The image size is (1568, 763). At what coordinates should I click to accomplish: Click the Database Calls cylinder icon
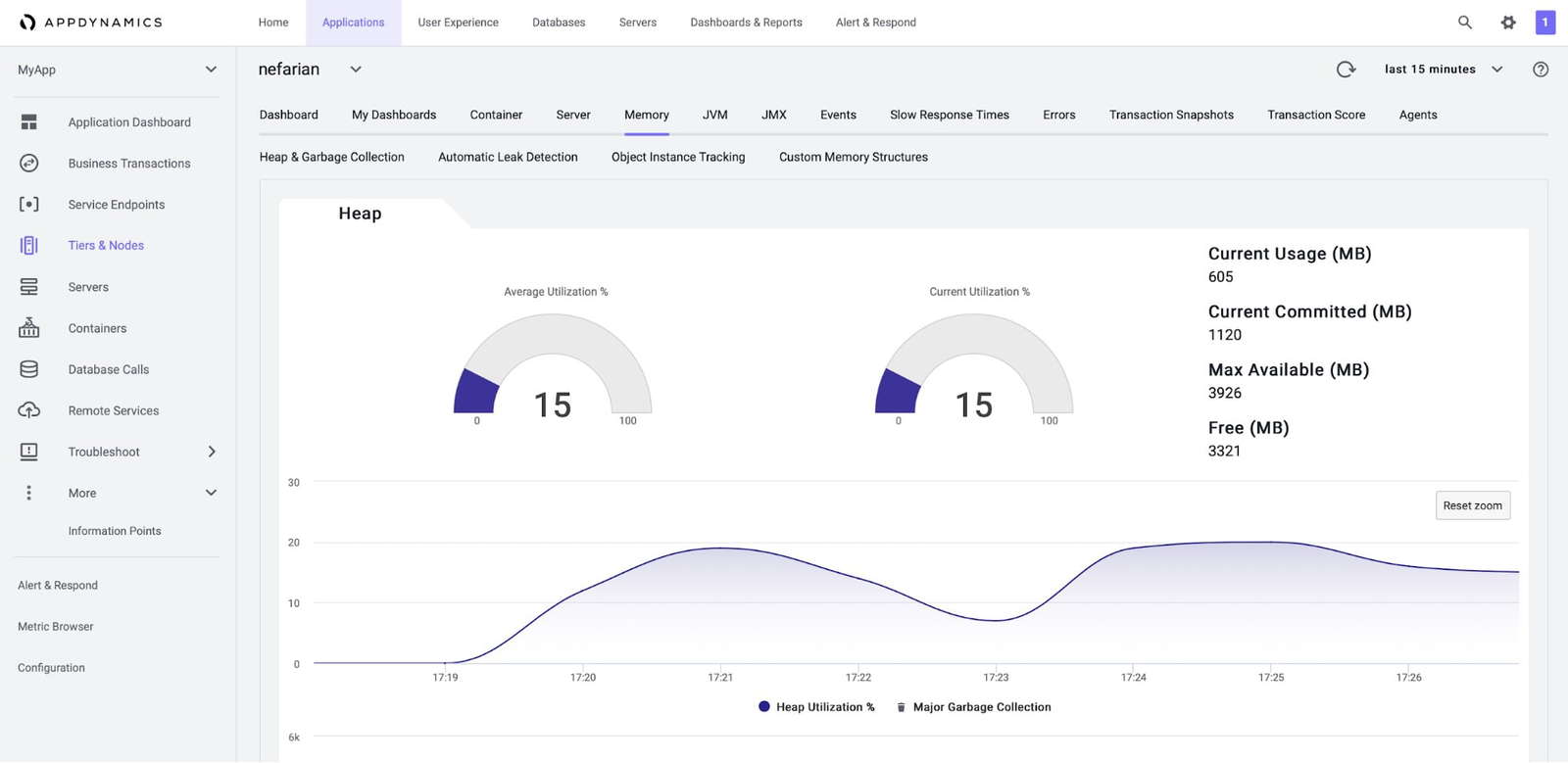pyautogui.click(x=29, y=369)
